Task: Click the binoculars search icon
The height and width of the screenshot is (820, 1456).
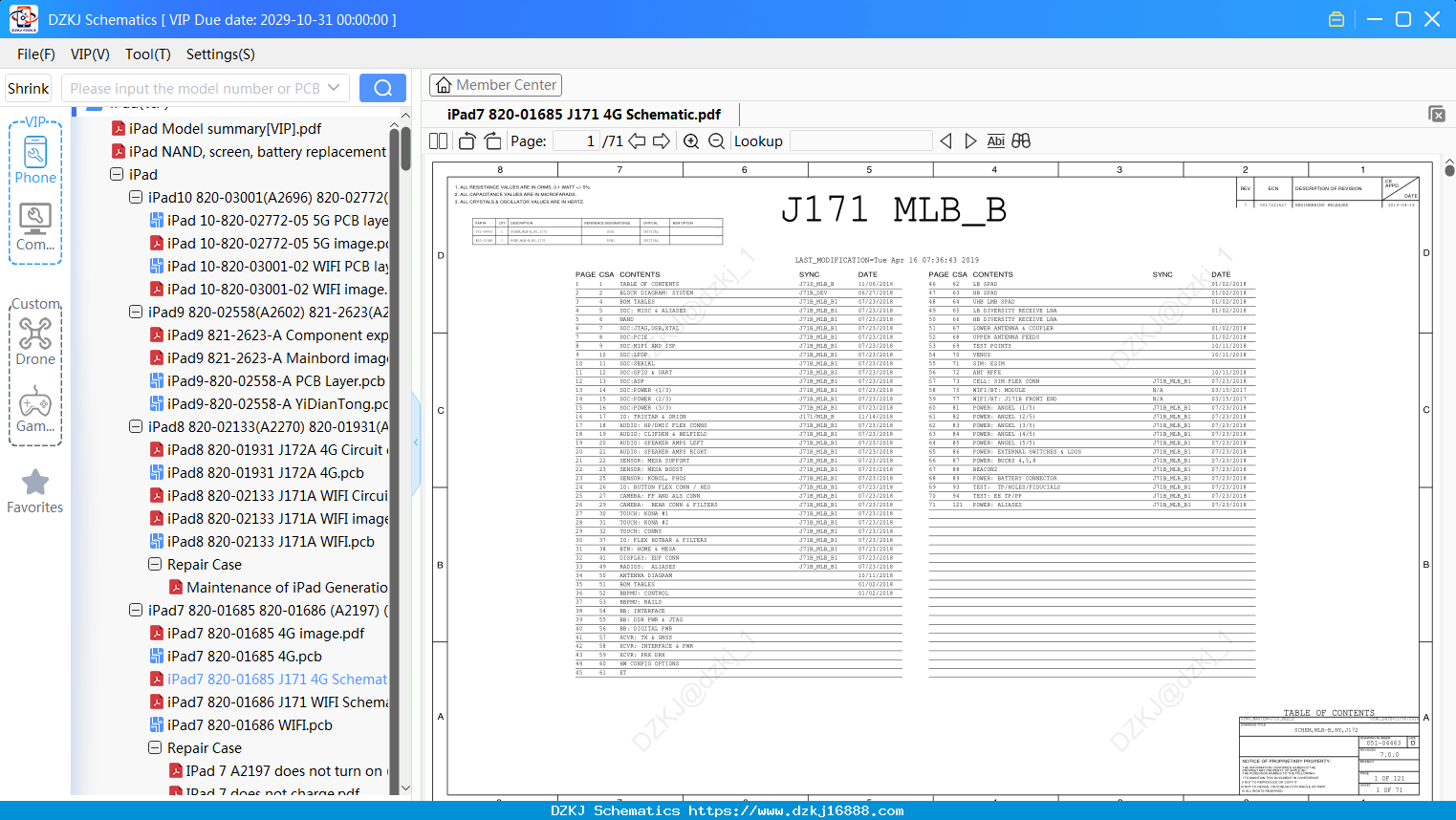Action: coord(1021,141)
